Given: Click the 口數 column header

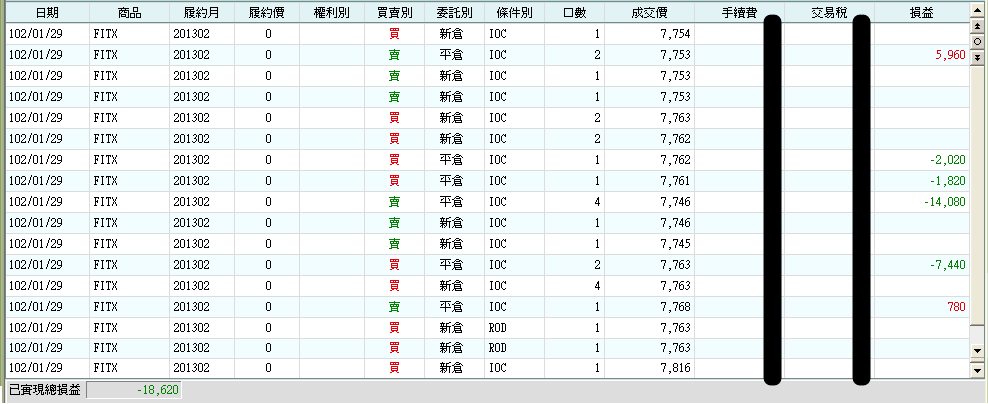Looking at the screenshot, I should (575, 13).
